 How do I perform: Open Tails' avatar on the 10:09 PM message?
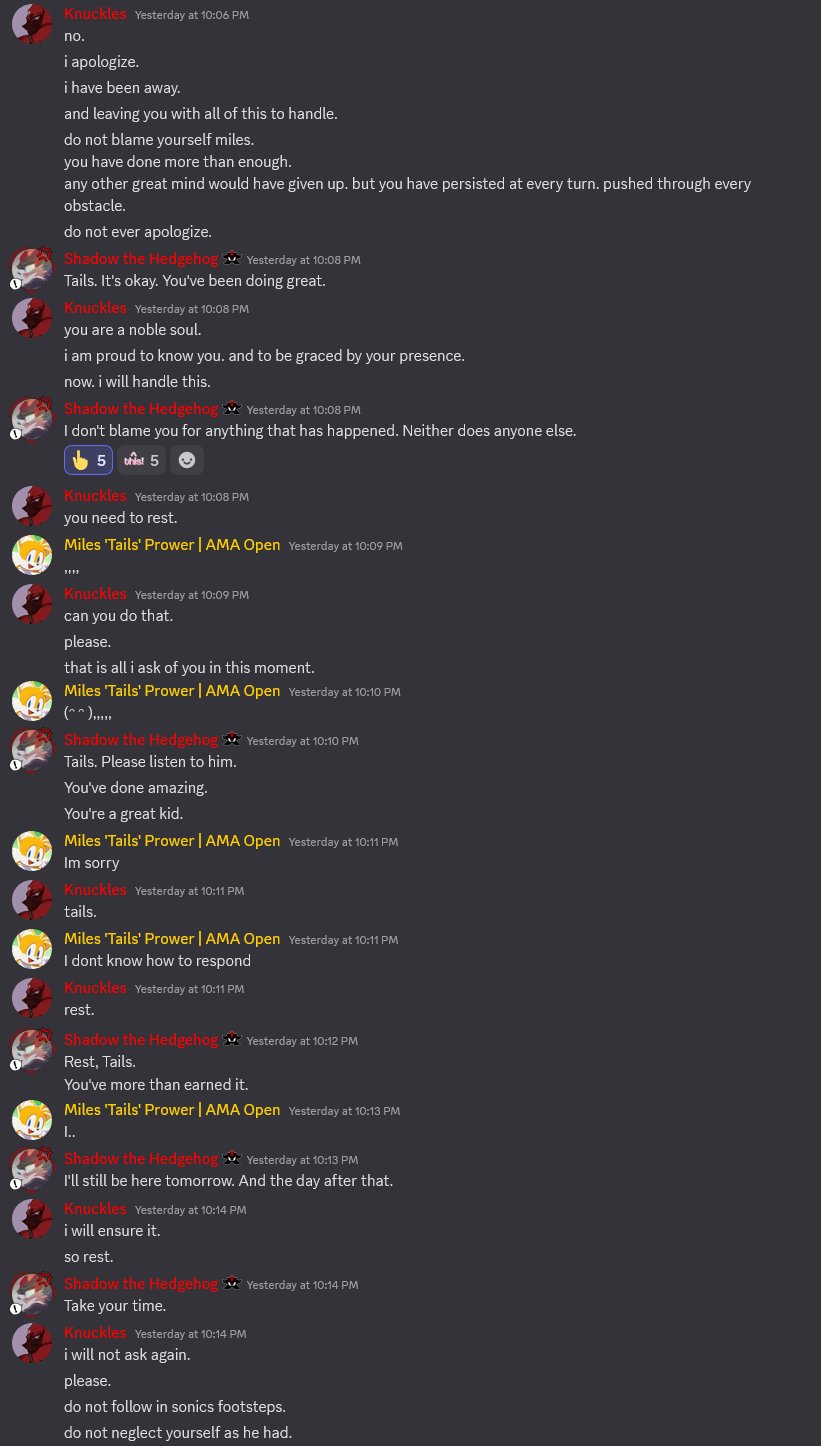[32, 555]
